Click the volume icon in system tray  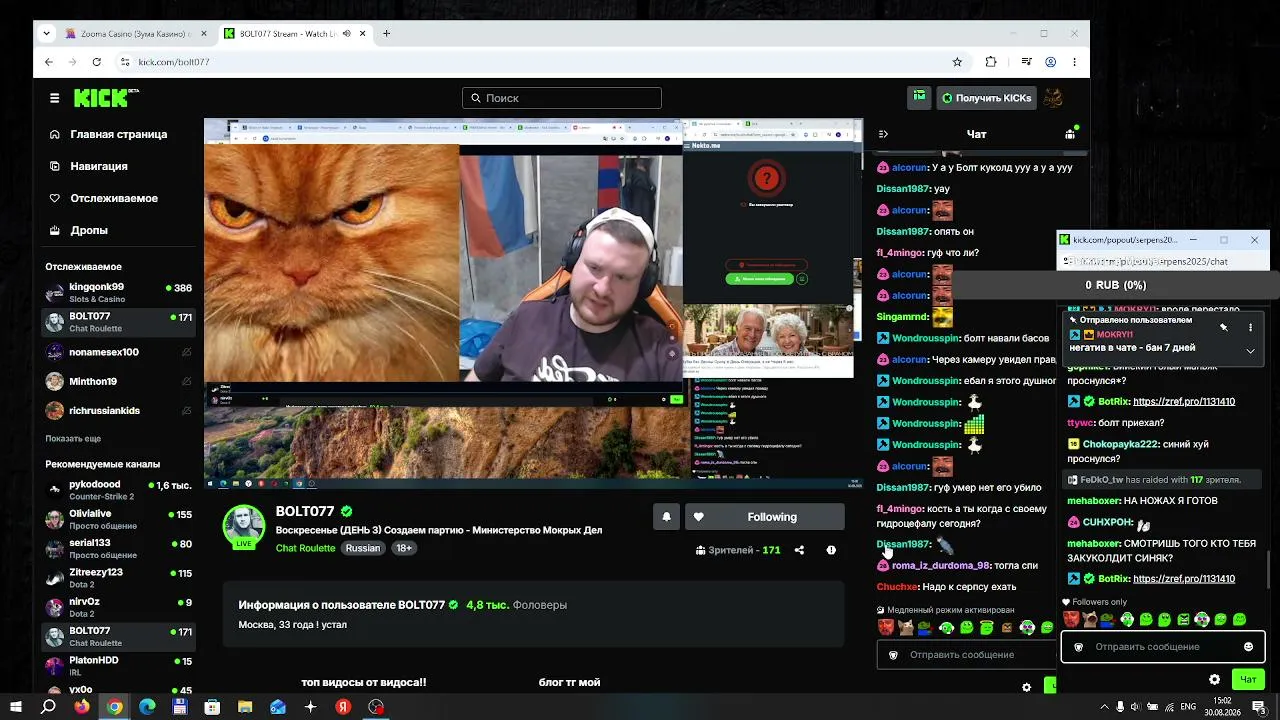point(1135,707)
